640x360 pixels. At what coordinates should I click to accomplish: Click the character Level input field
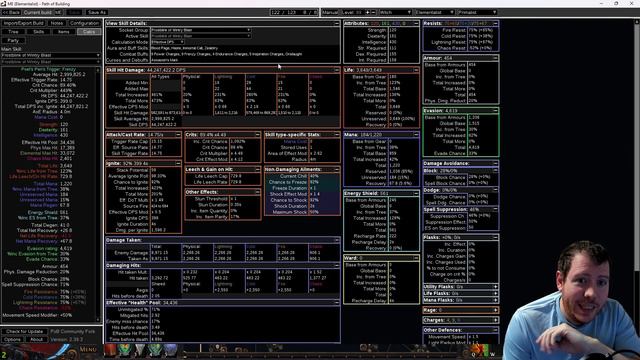(x=359, y=12)
